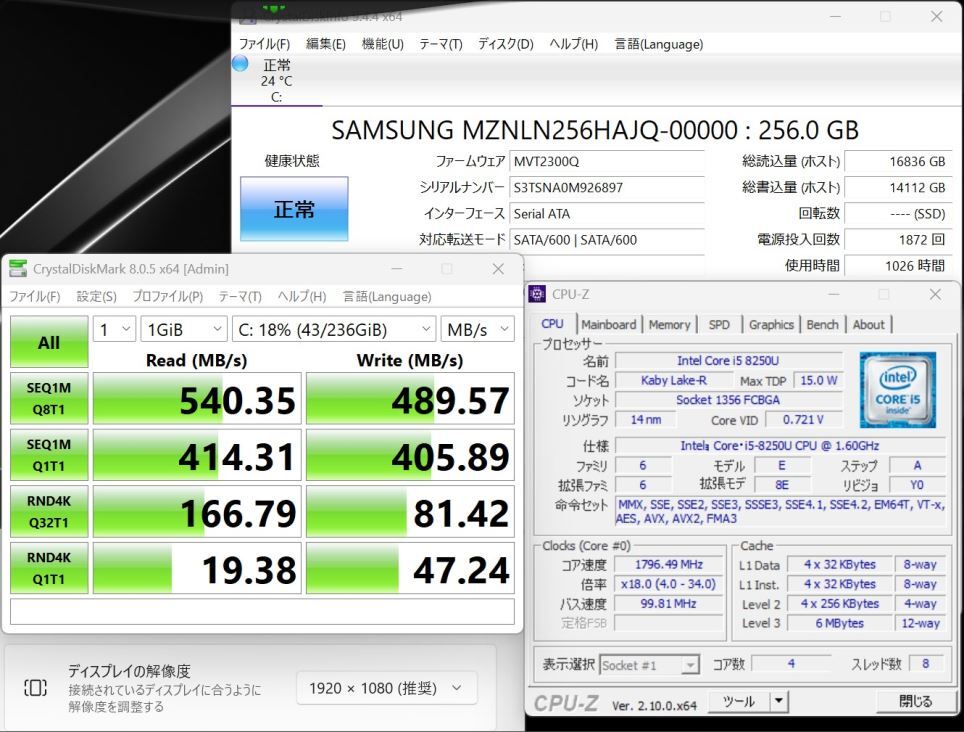Click the RND4K Q1T1 write result 47.24
This screenshot has width=964, height=732.
point(410,569)
